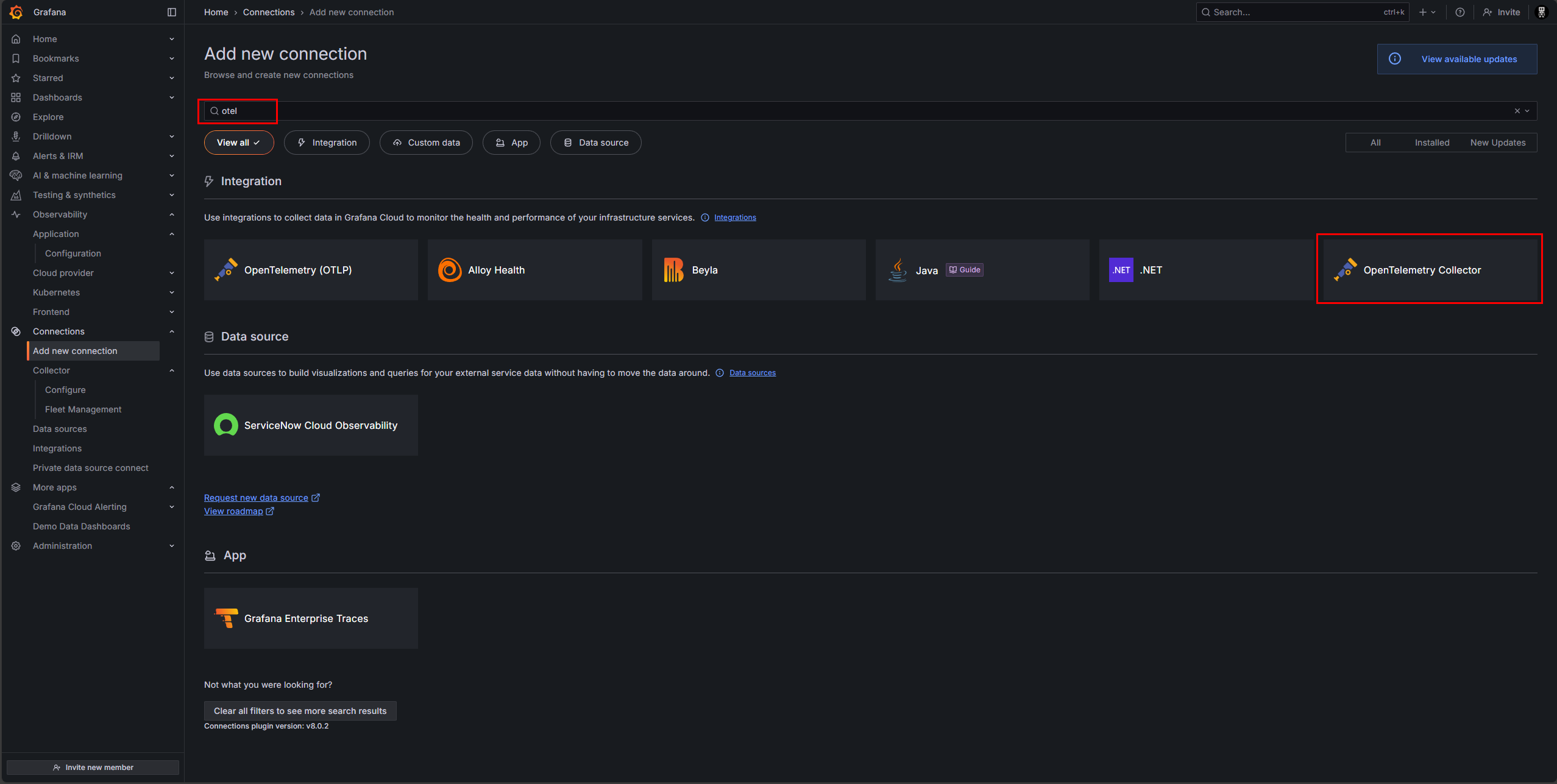Viewport: 1557px width, 784px height.
Task: Click the Bookmarks icon in sidebar
Action: click(x=16, y=58)
